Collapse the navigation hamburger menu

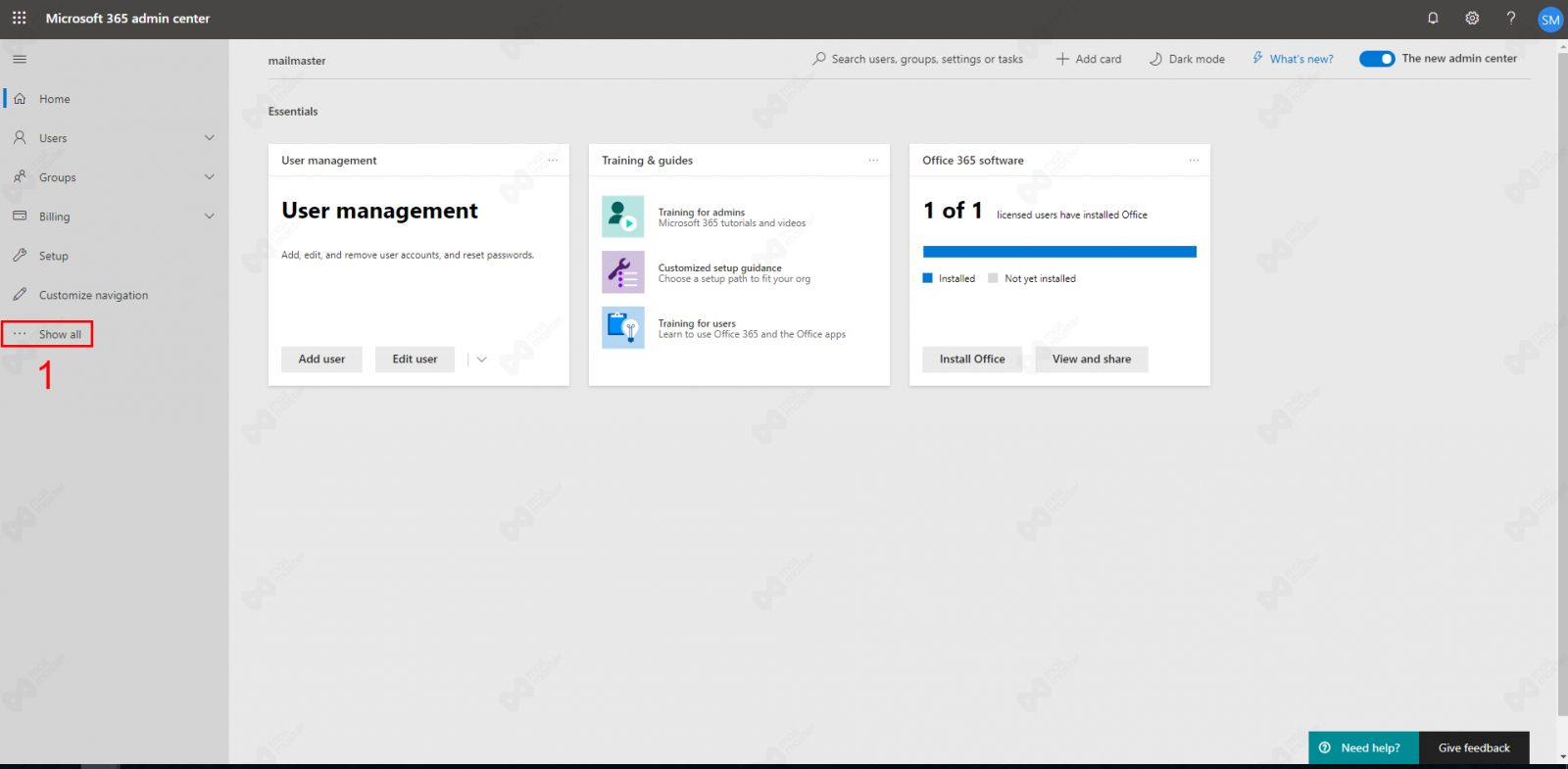click(x=20, y=59)
